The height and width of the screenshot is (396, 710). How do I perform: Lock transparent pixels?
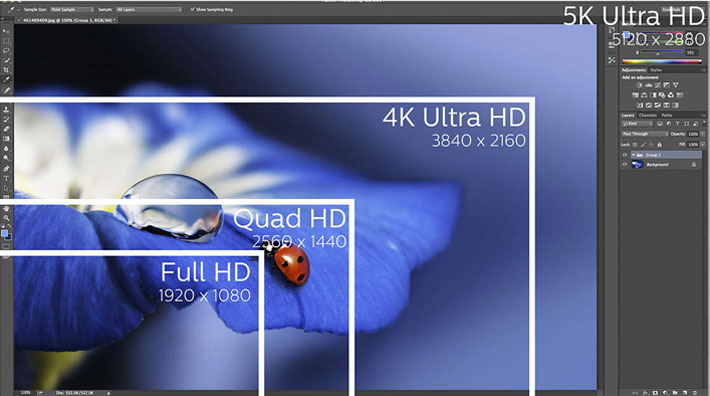click(635, 145)
